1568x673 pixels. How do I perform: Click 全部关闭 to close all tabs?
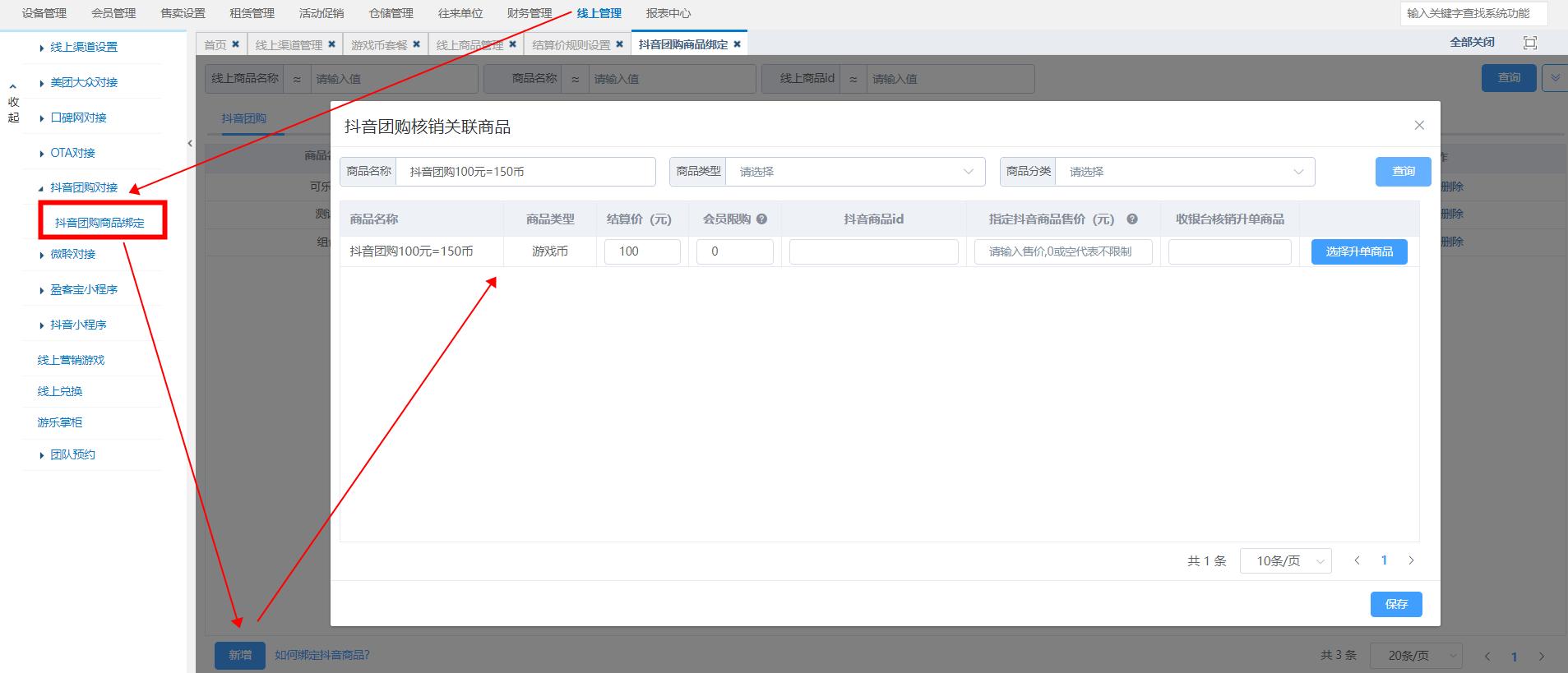coord(1472,42)
